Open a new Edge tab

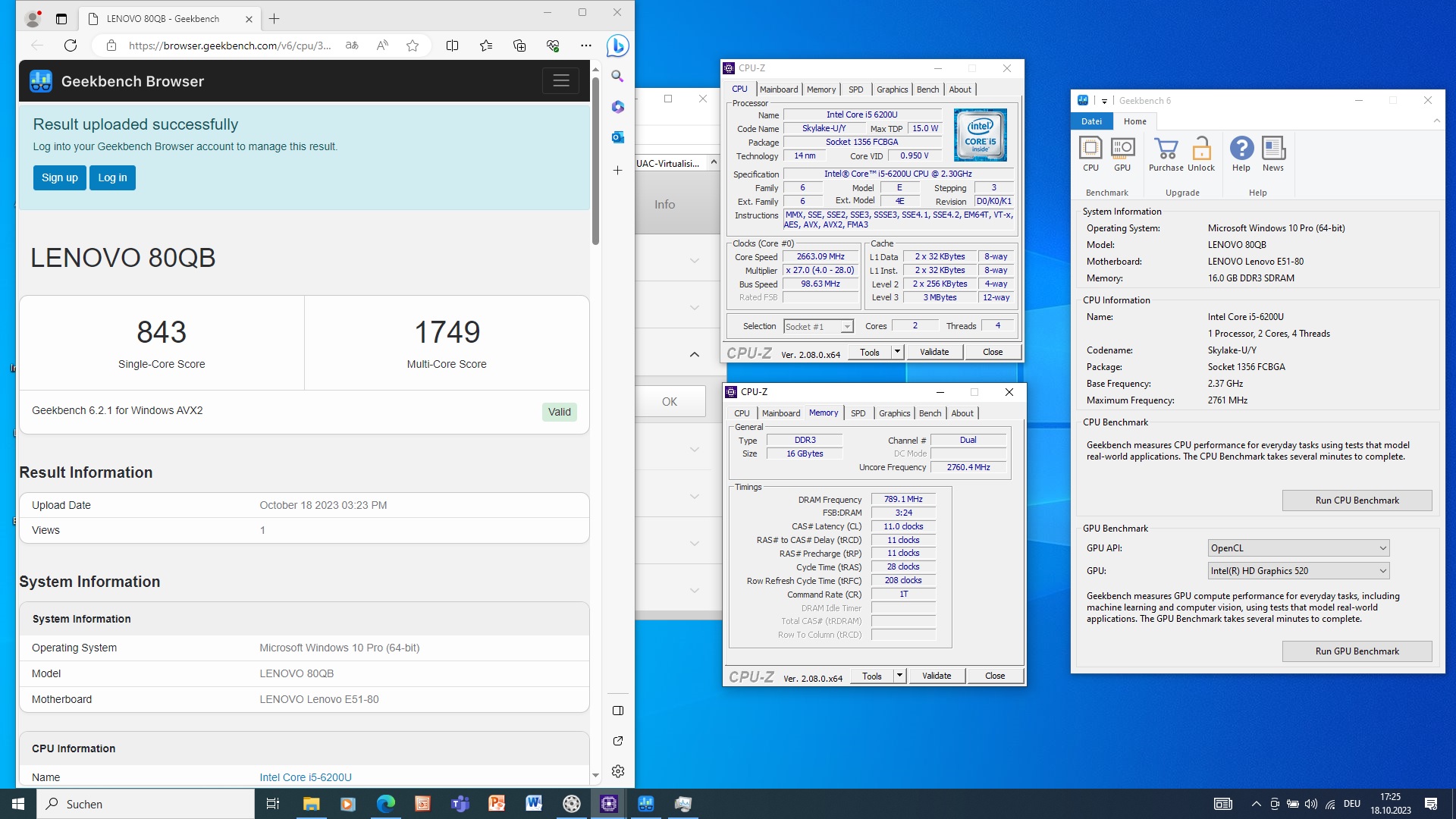(275, 19)
